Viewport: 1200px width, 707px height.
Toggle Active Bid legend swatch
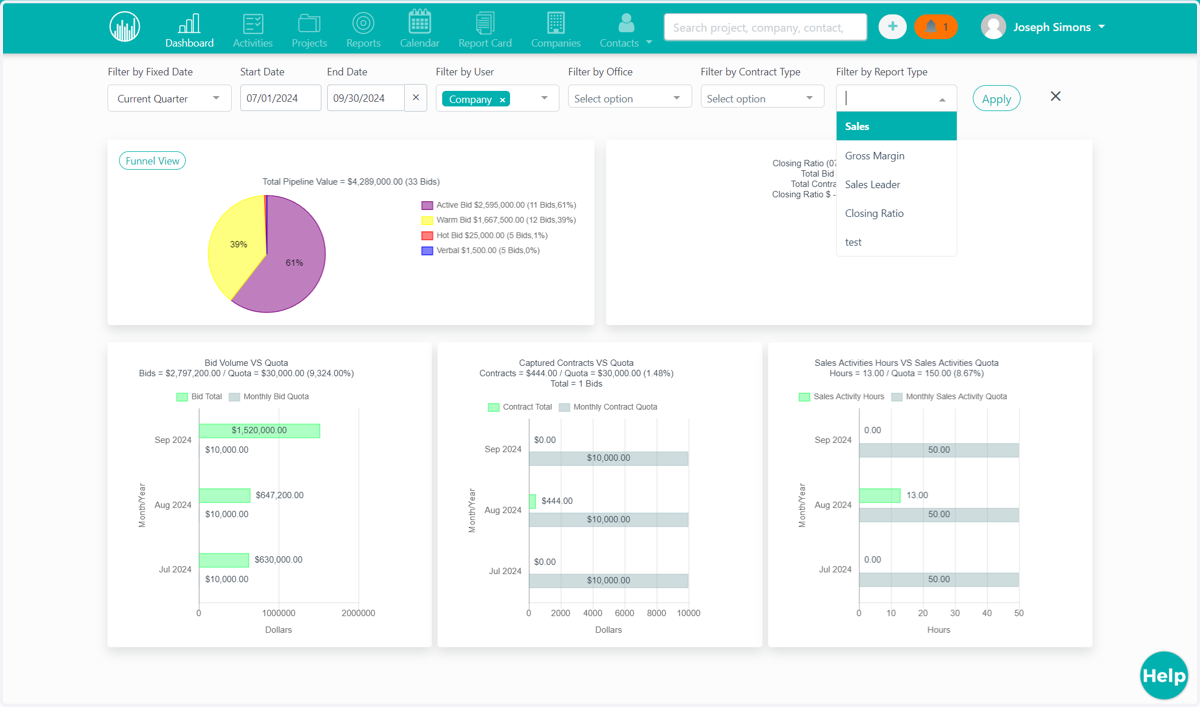[427, 205]
